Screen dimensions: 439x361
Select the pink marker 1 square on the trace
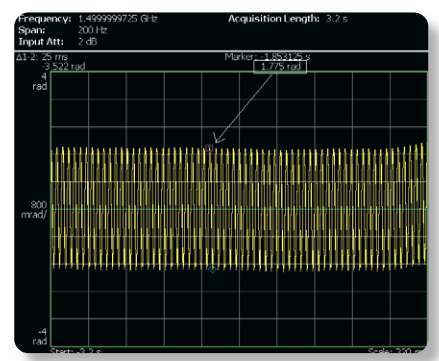click(x=209, y=148)
